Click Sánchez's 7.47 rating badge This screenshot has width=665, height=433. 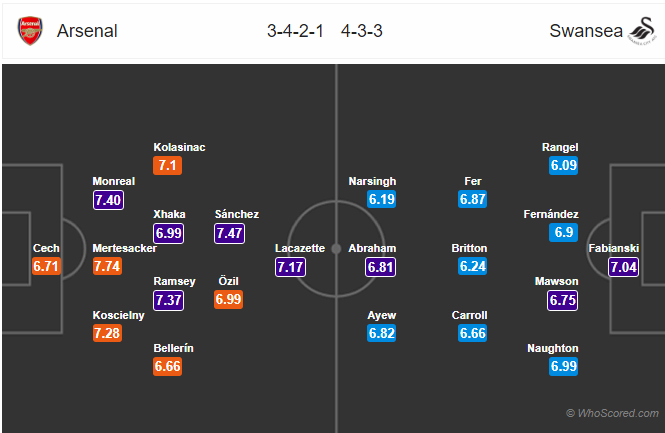point(230,232)
